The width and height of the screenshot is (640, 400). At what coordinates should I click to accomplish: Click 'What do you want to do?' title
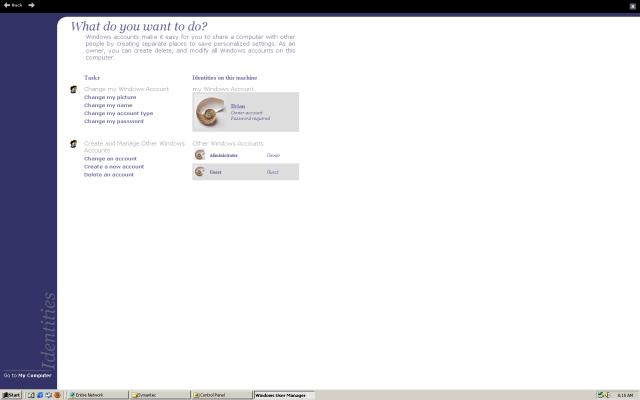(x=139, y=27)
